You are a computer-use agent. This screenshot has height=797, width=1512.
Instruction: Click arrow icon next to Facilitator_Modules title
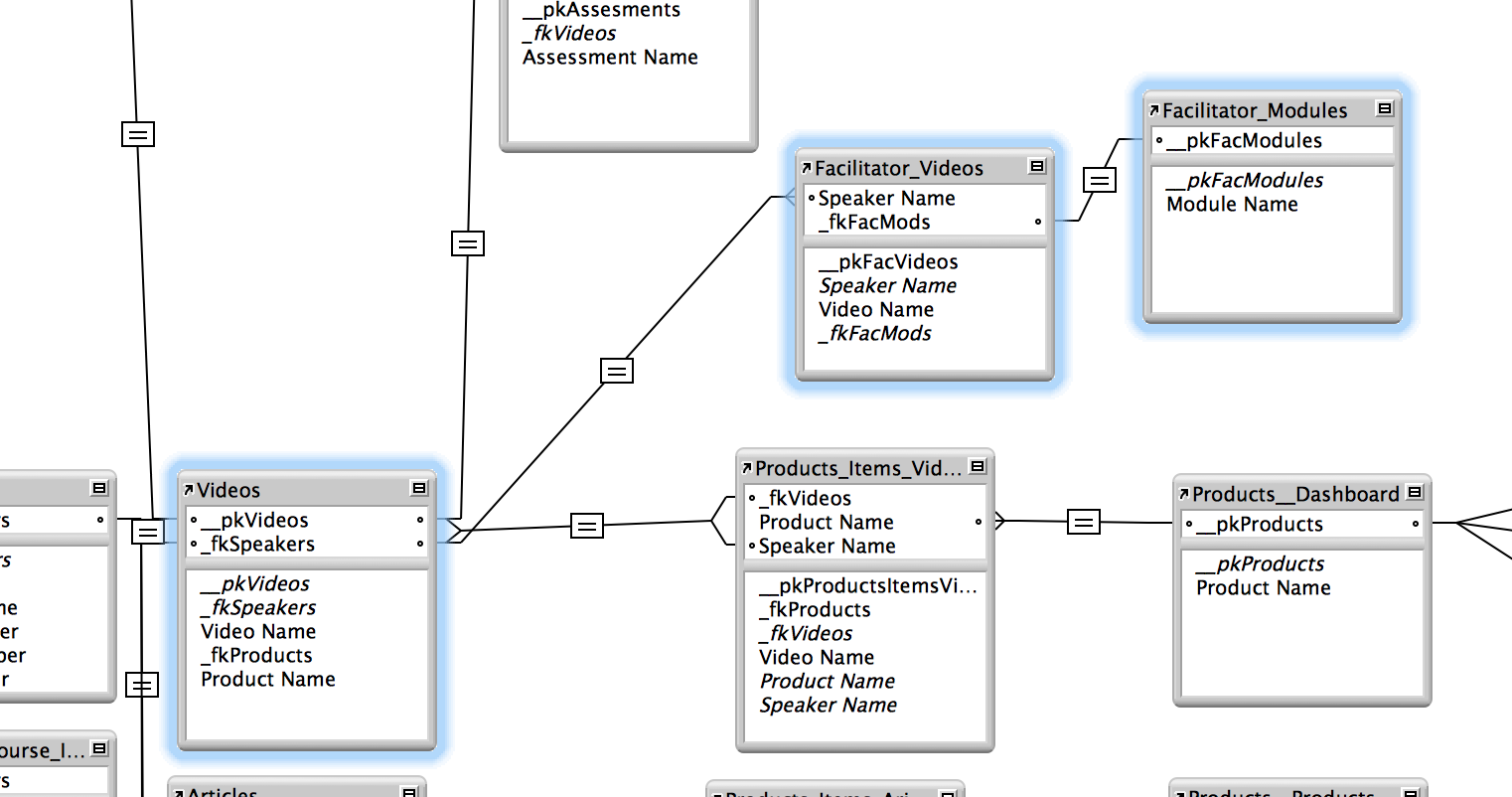[x=1154, y=110]
